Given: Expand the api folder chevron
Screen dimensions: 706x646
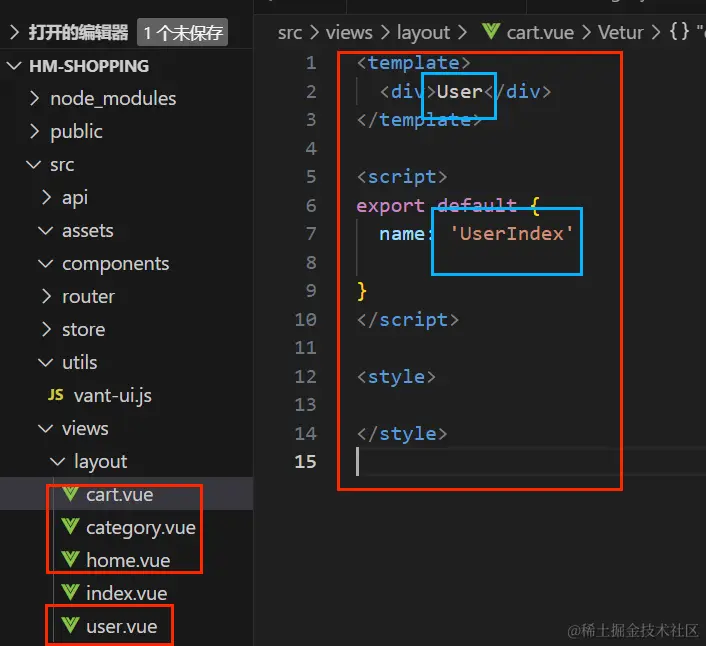Looking at the screenshot, I should tap(46, 197).
